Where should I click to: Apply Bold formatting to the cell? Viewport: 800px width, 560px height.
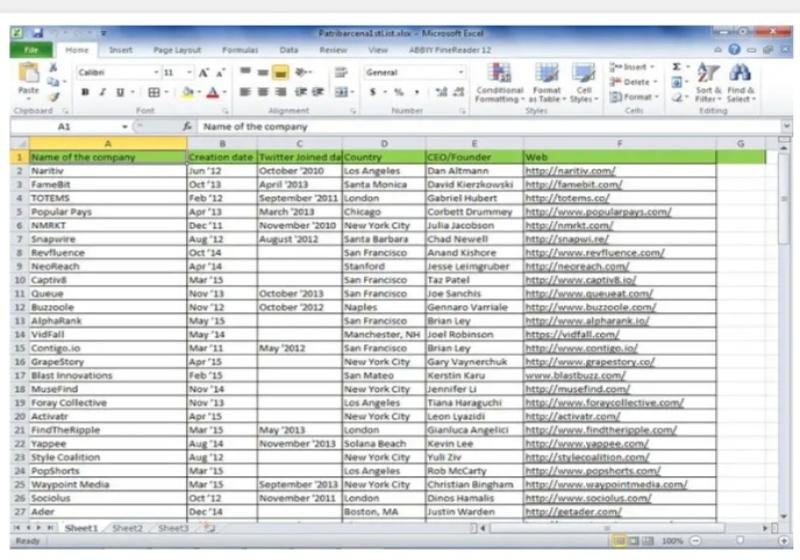click(x=85, y=92)
